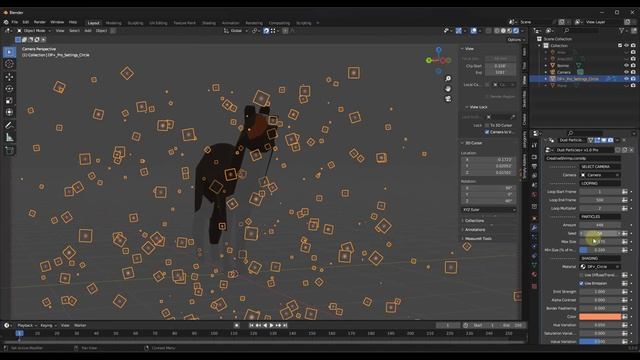Pick the particle Color swatch
The image size is (640, 360).
(600, 317)
